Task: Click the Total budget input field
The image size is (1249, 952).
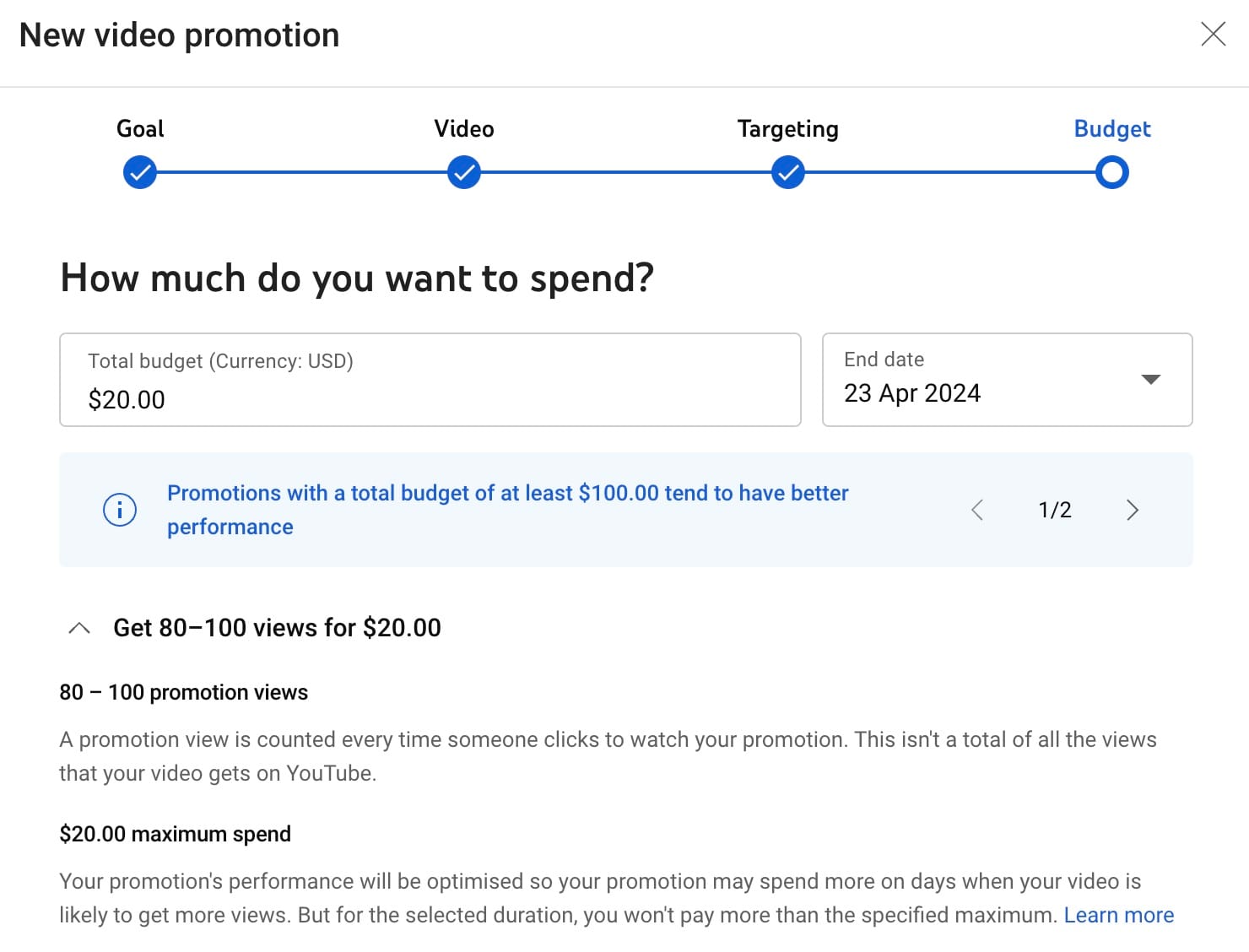Action: coord(430,380)
